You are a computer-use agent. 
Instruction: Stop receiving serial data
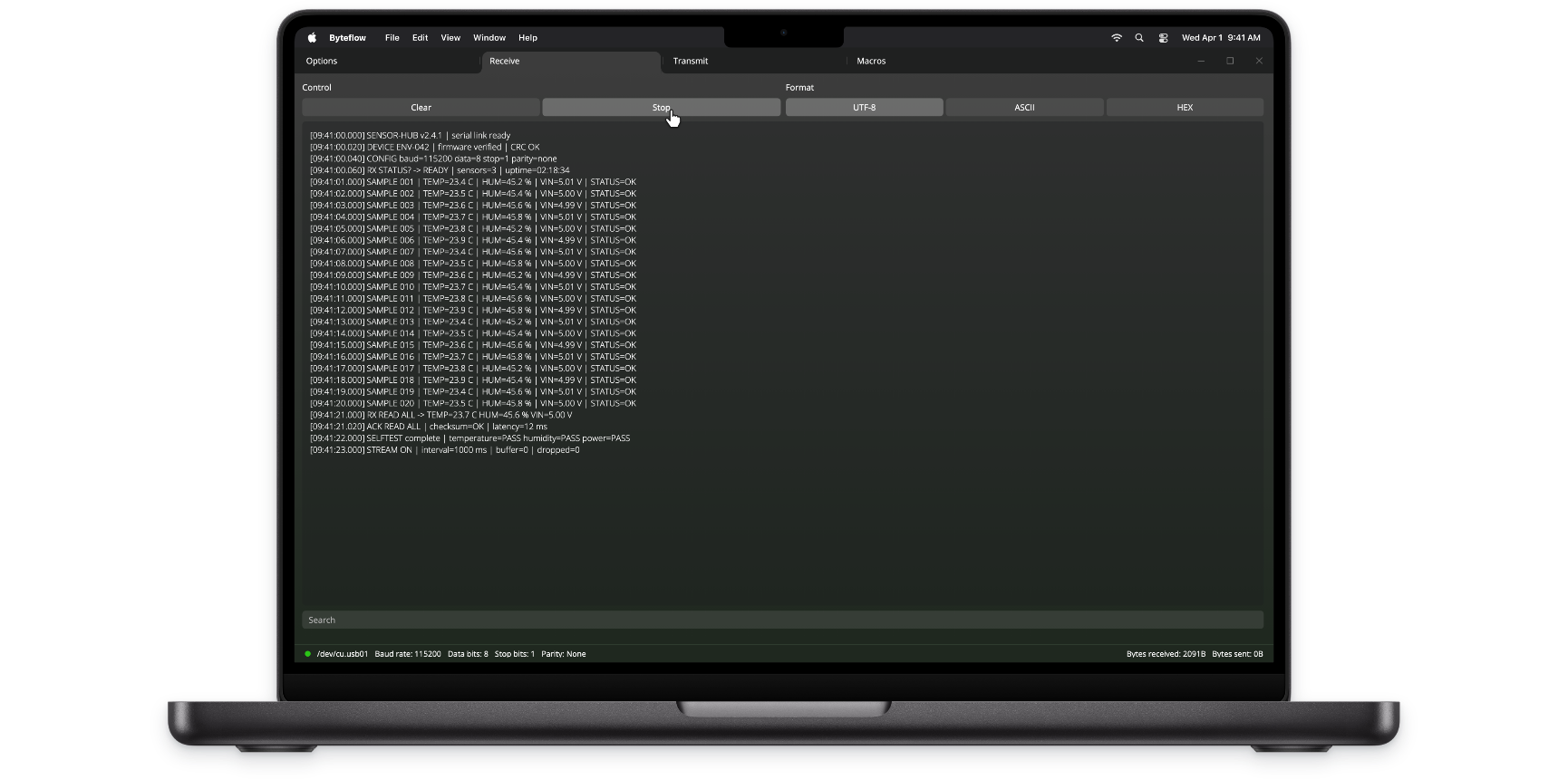[661, 108]
